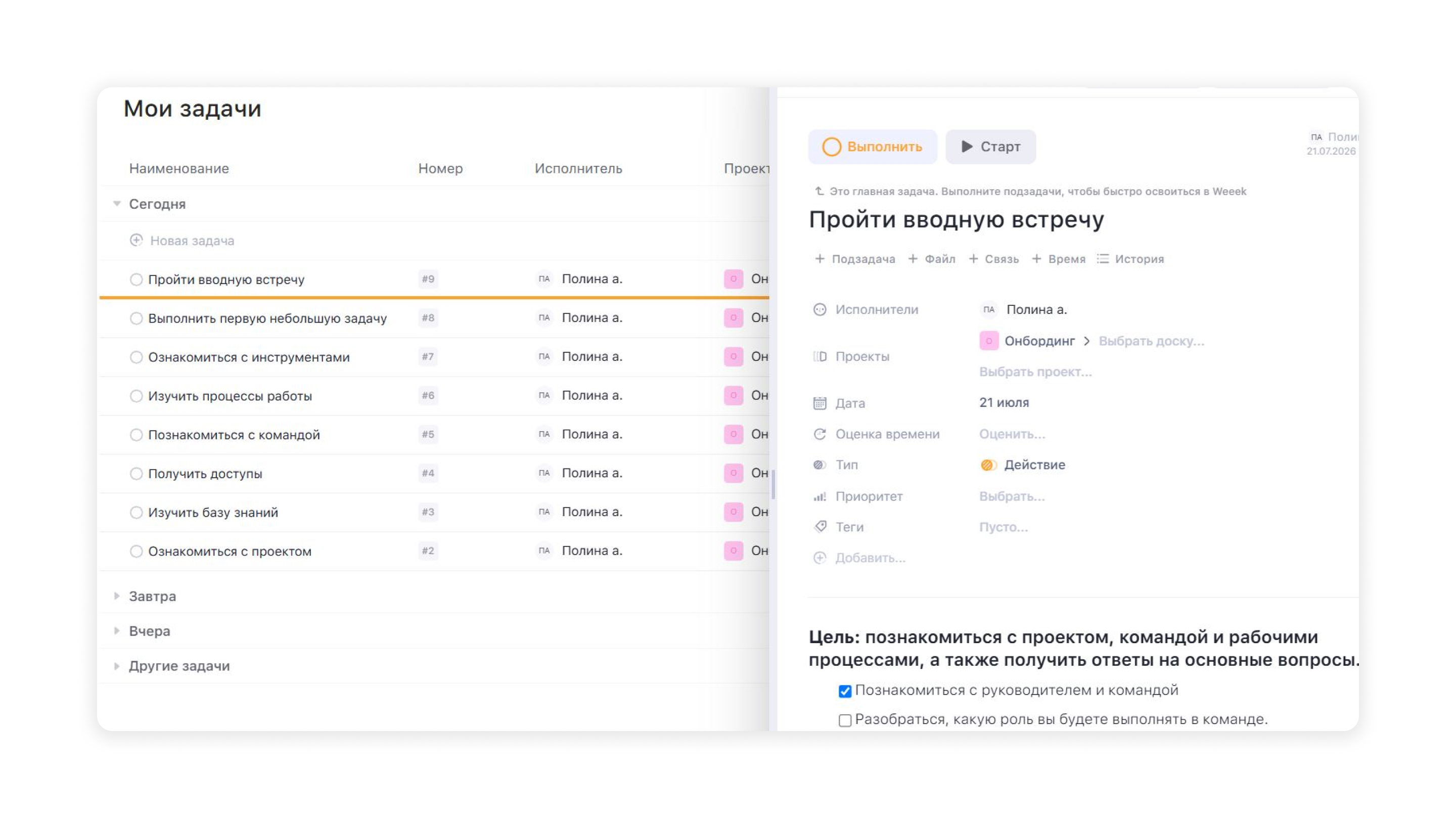The height and width of the screenshot is (819, 1456).
Task: Click the Номер column header
Action: click(x=440, y=168)
